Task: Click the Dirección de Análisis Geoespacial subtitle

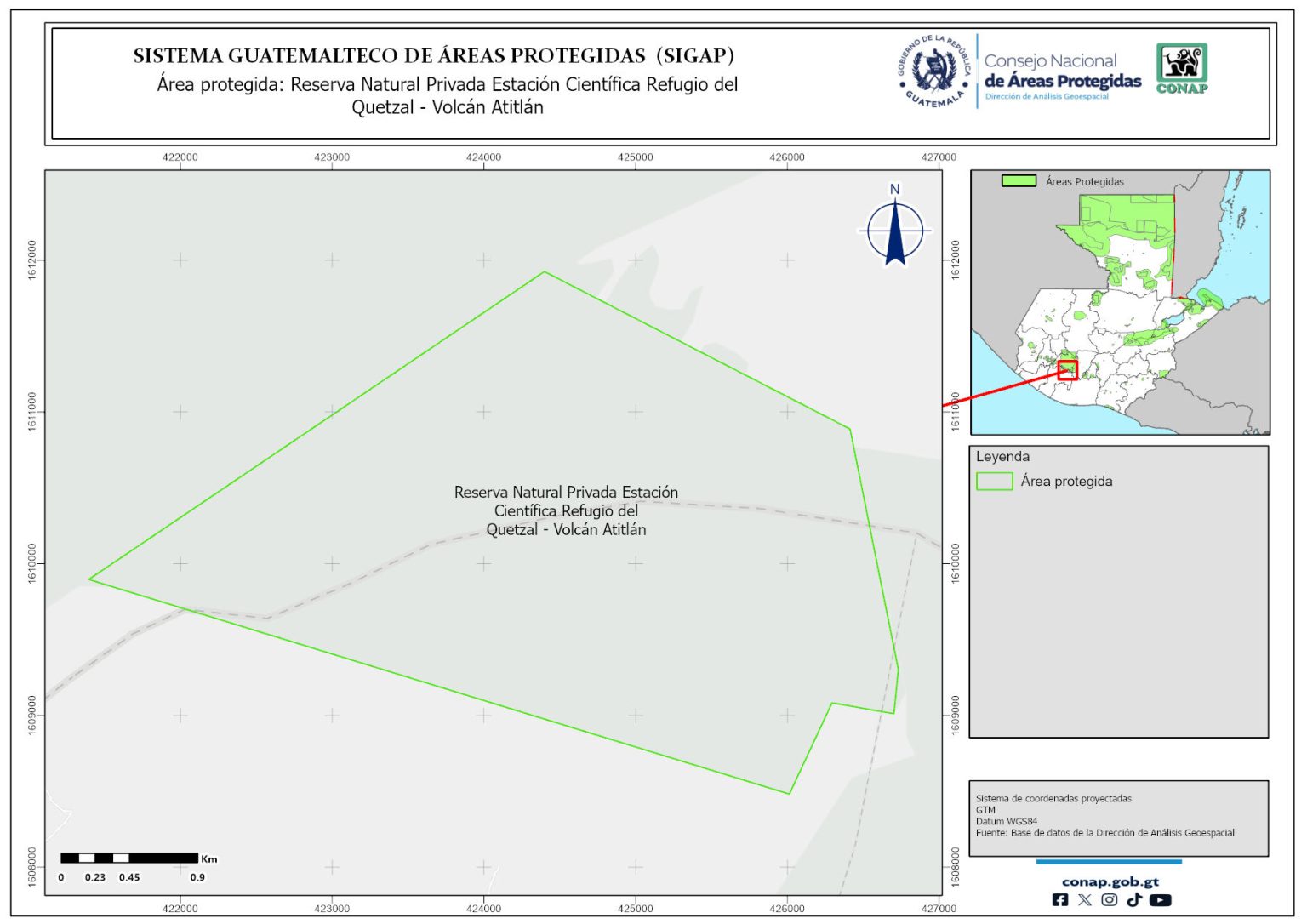Action: [1047, 97]
